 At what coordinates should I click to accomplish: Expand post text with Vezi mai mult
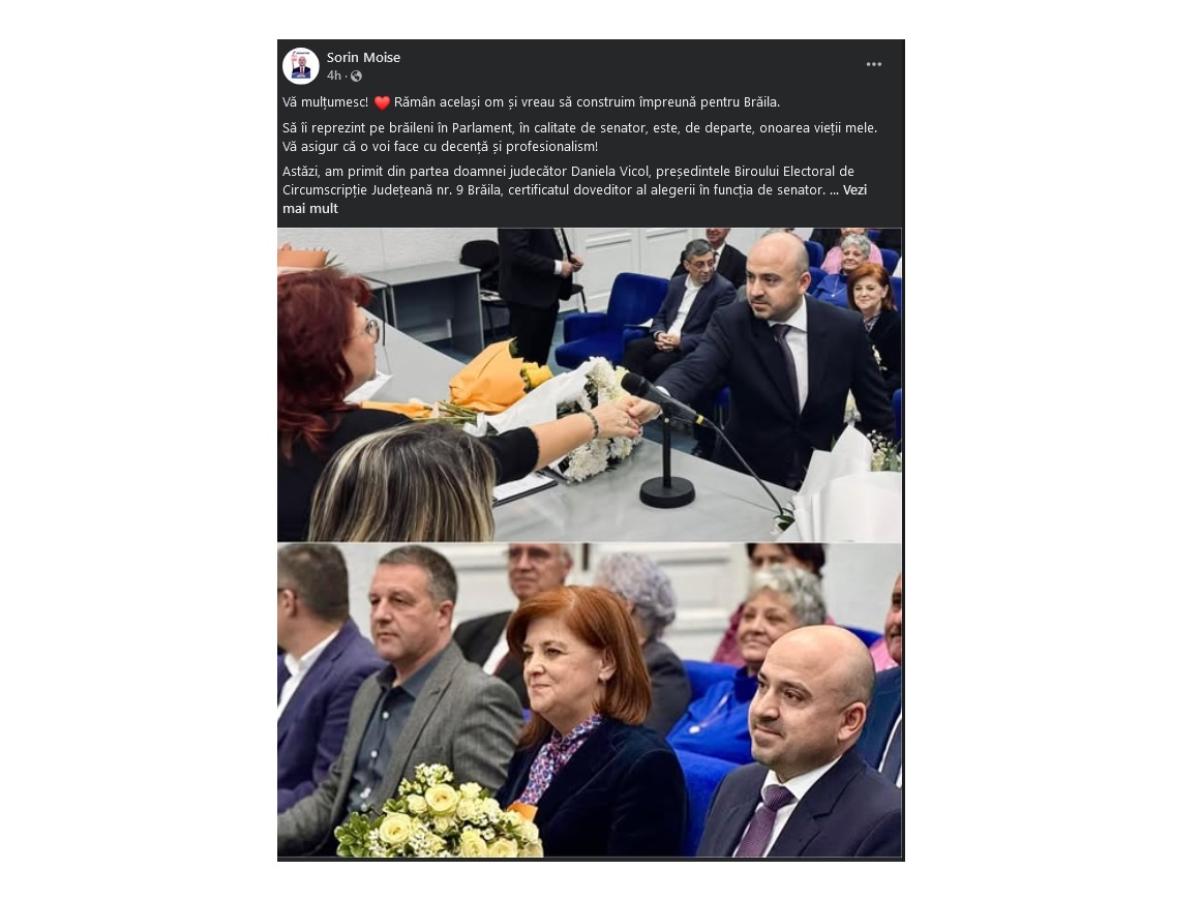(x=574, y=199)
